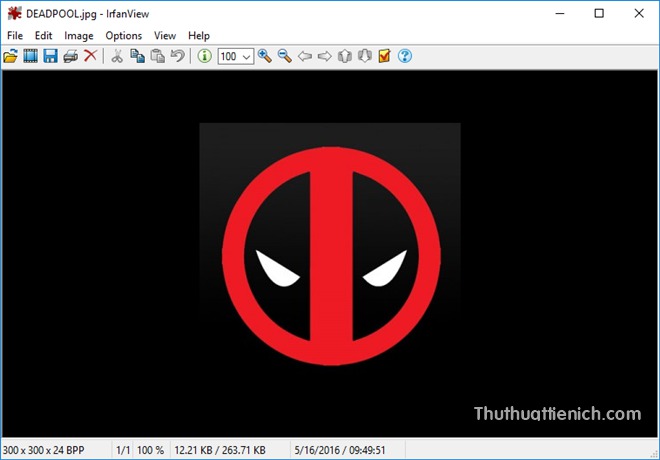
Task: Click the Undo arrow icon
Action: click(x=177, y=56)
